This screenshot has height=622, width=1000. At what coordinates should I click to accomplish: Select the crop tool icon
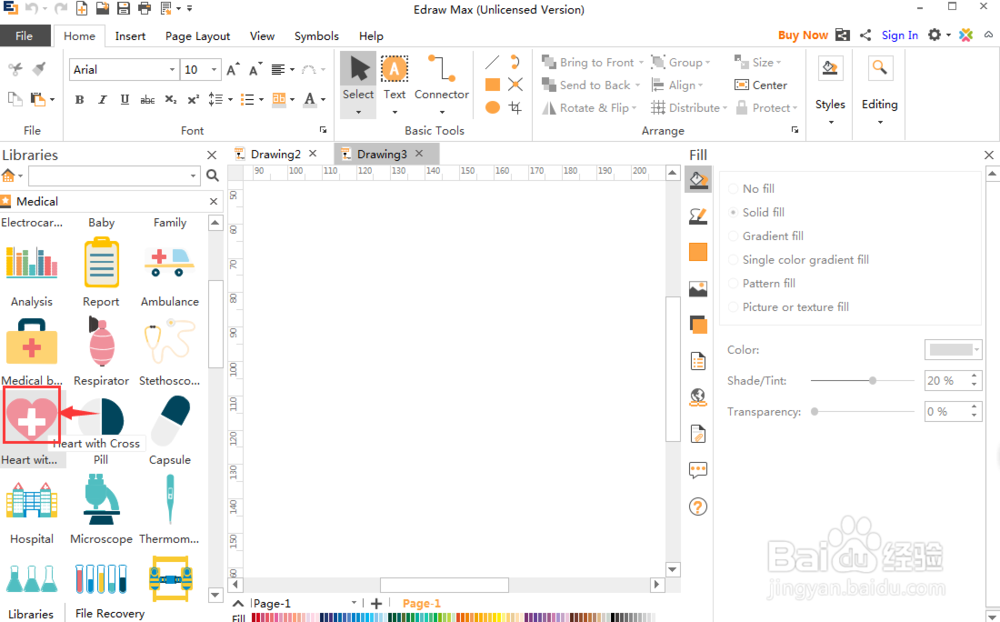click(x=515, y=107)
